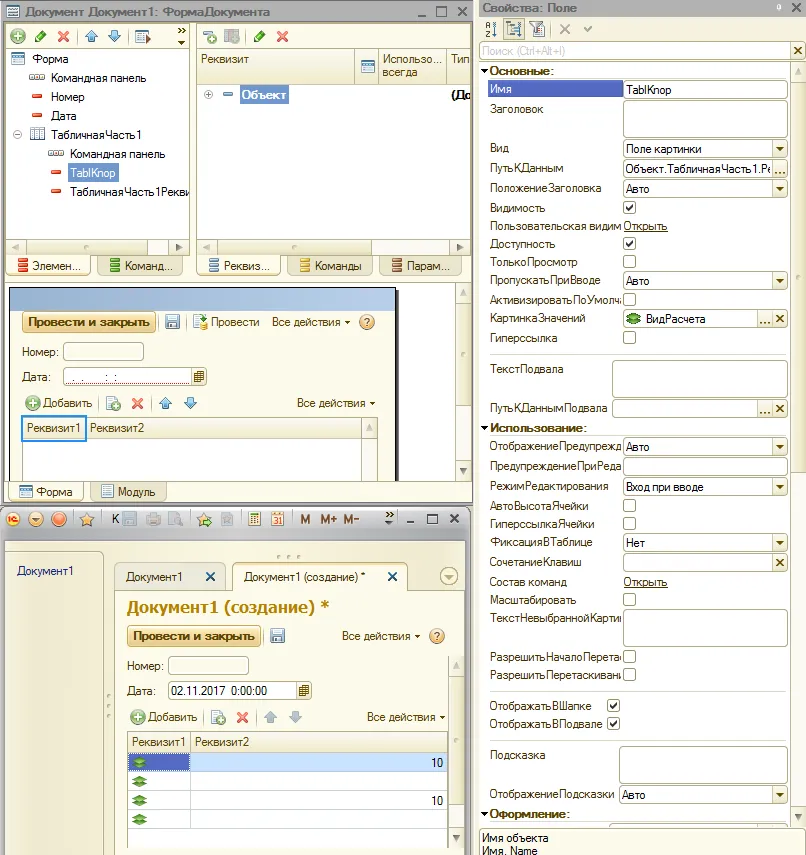The image size is (806, 855).
Task: Enable АктивизироватьПоУмолчанию checkbox
Action: 629,299
